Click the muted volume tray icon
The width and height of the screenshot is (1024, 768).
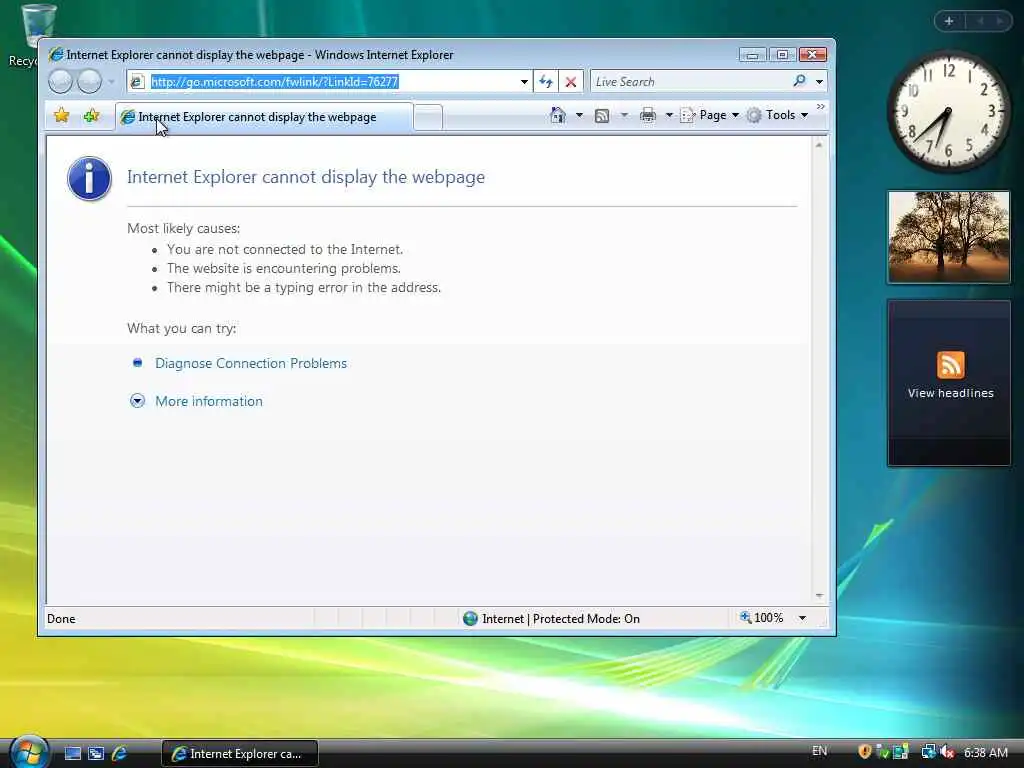click(x=948, y=752)
